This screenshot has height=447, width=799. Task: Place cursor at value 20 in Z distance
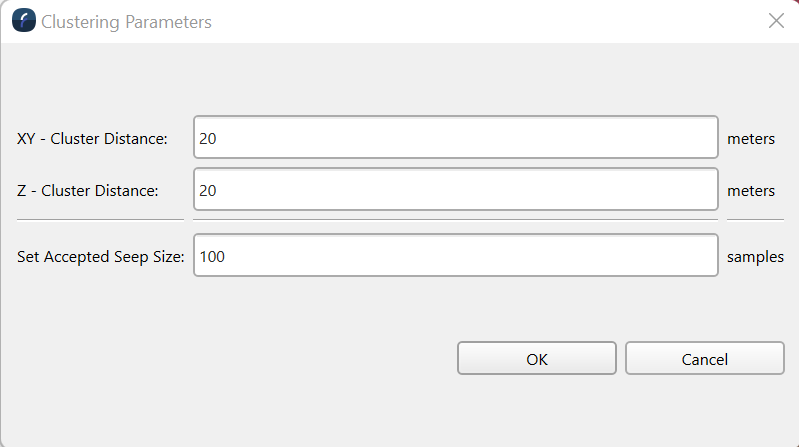[x=208, y=191]
